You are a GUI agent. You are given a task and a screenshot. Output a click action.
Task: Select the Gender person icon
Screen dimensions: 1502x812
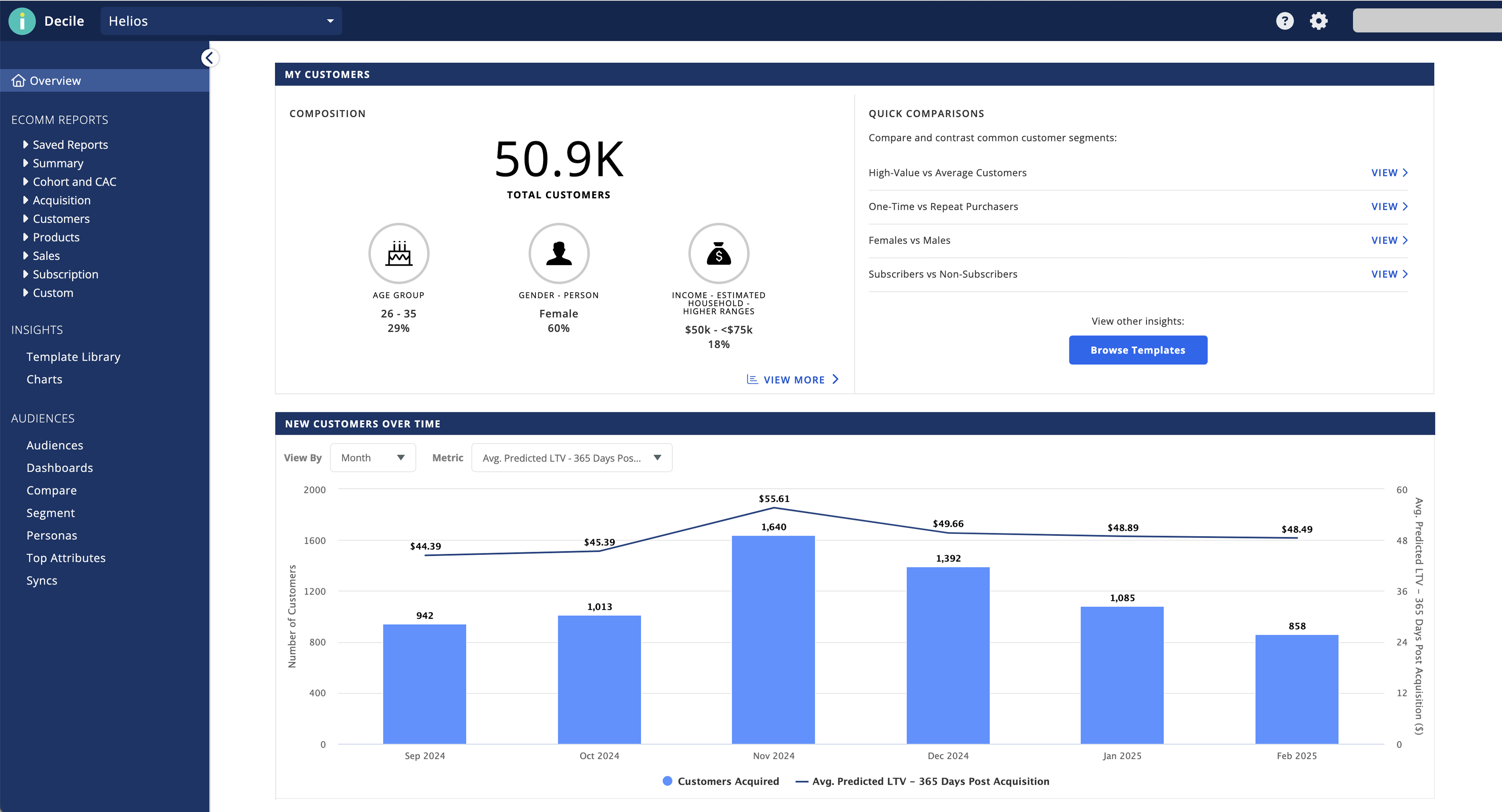pyautogui.click(x=559, y=253)
